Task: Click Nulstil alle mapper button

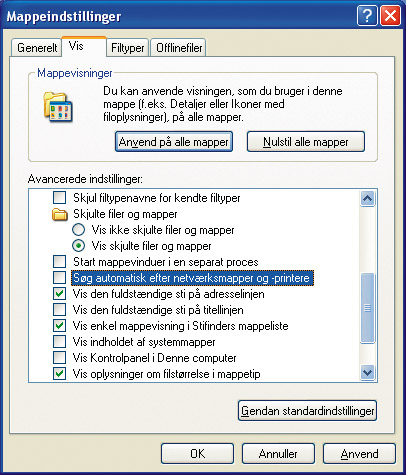Action: point(306,142)
